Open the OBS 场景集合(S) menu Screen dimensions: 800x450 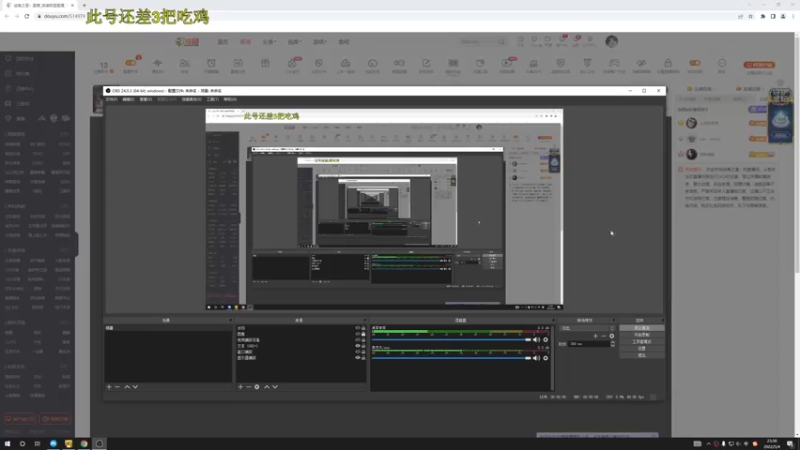pos(192,99)
